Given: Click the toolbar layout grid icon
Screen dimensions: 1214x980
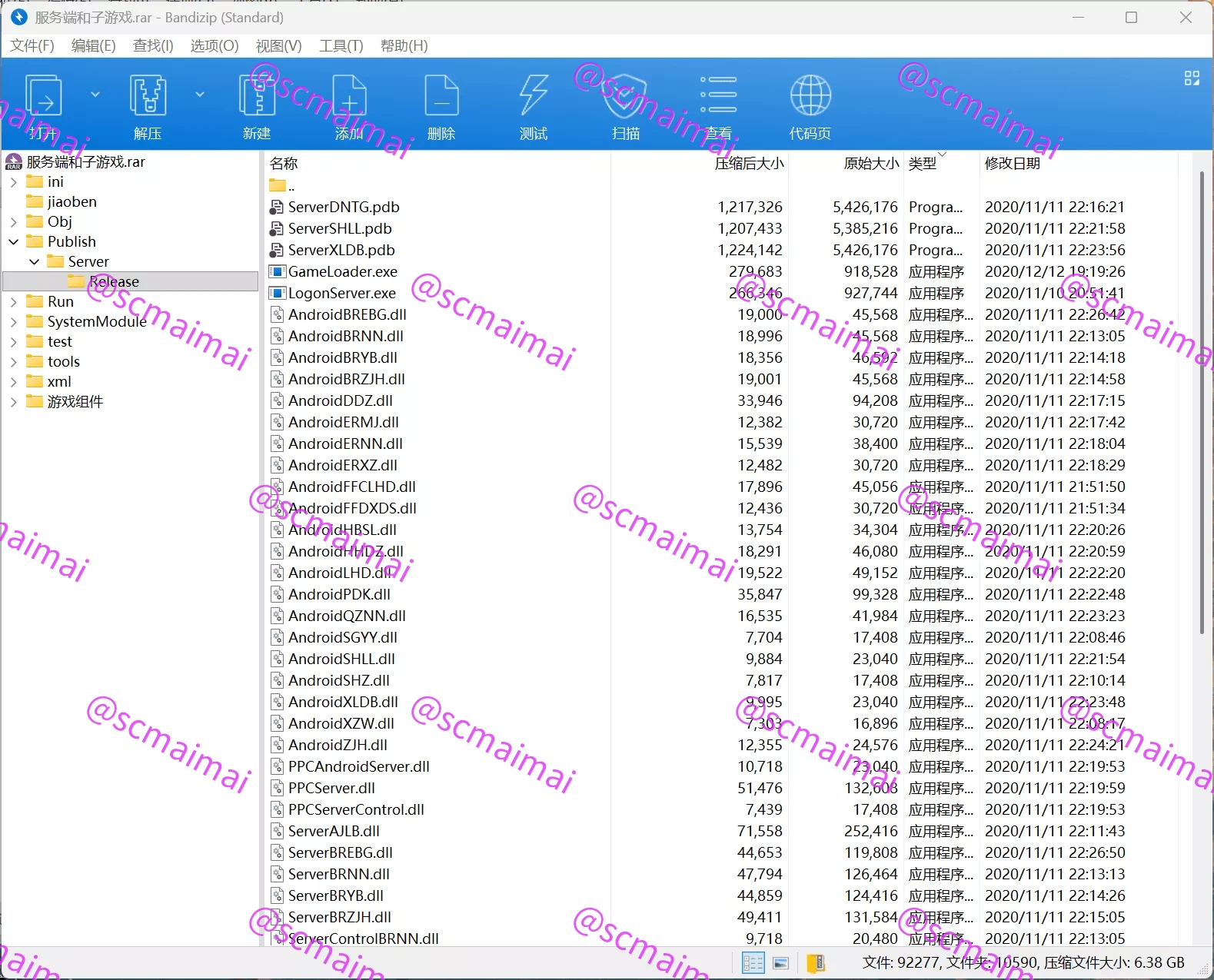Looking at the screenshot, I should pyautogui.click(x=1192, y=78).
